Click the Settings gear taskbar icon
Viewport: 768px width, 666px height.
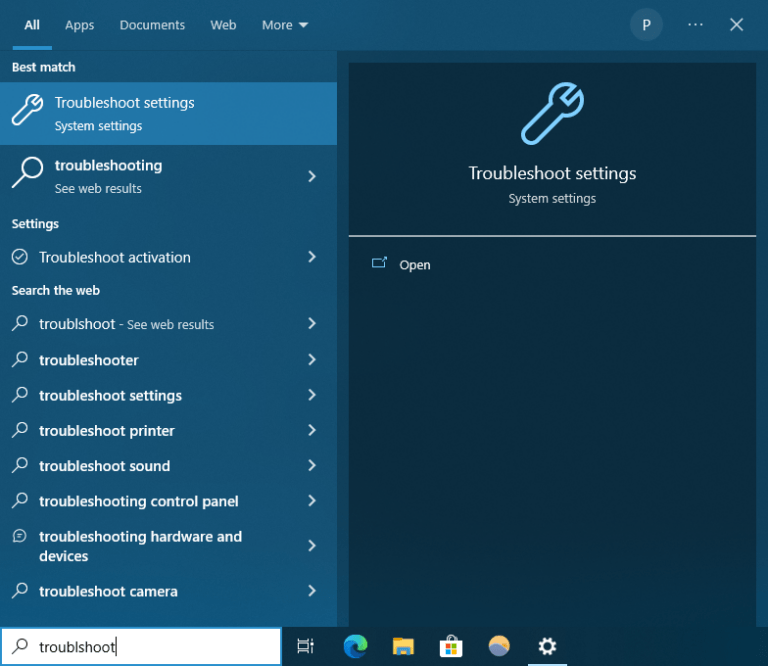(x=547, y=646)
